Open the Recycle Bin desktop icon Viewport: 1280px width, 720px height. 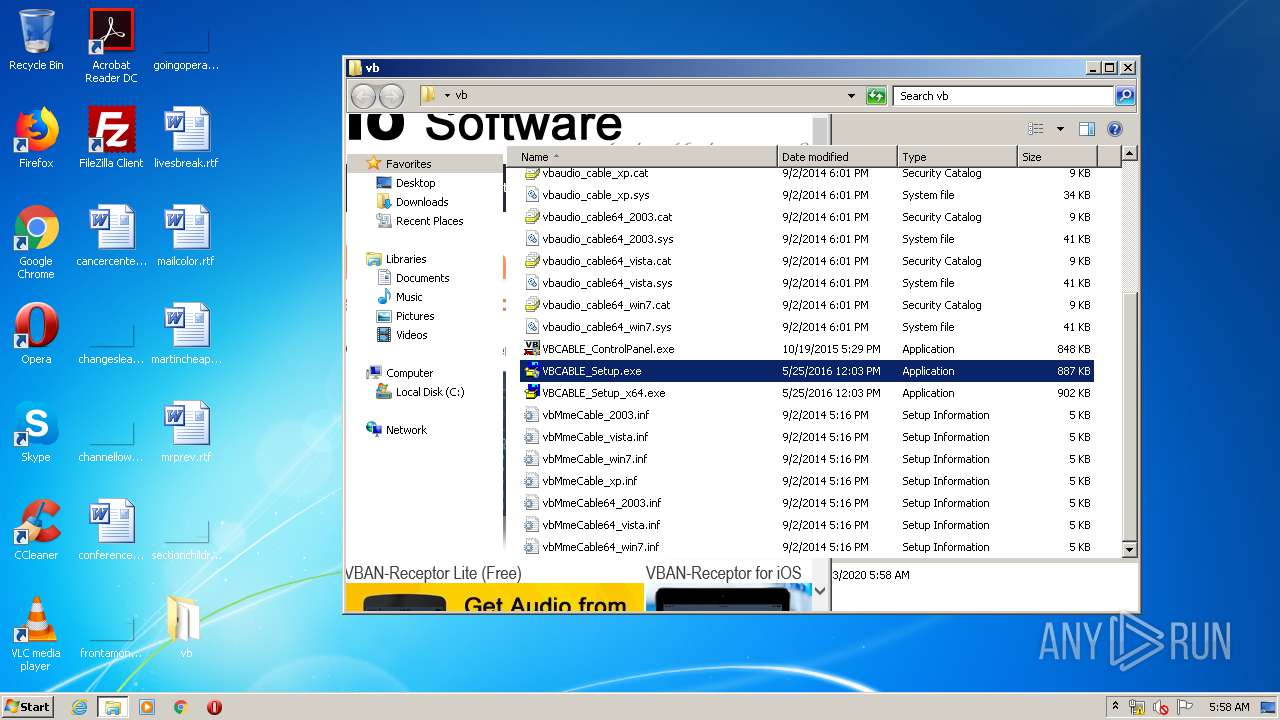coord(36,40)
